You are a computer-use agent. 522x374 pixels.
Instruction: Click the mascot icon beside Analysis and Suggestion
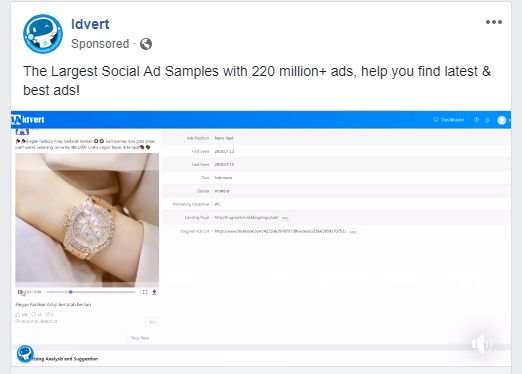25,354
